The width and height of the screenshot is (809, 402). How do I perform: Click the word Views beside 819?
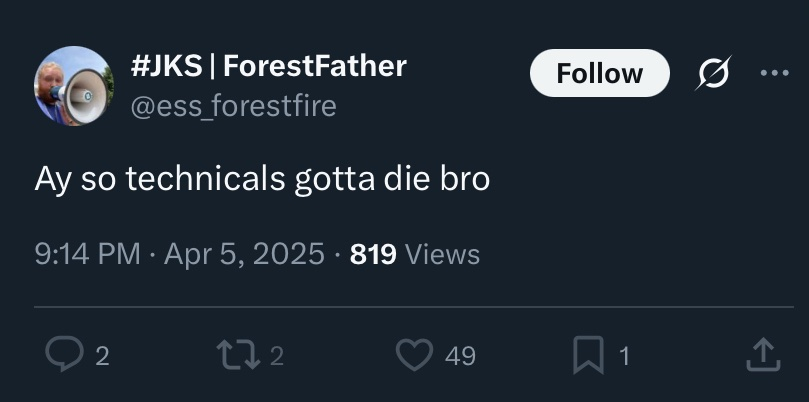click(443, 254)
